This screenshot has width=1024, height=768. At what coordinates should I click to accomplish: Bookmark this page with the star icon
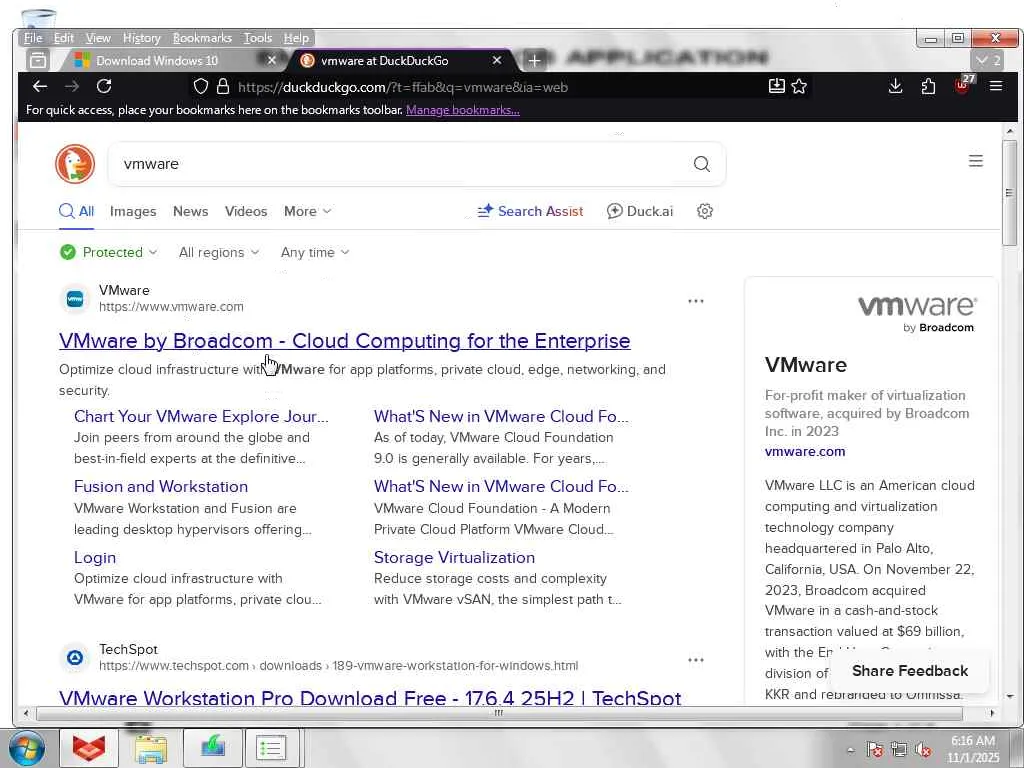[x=799, y=86]
